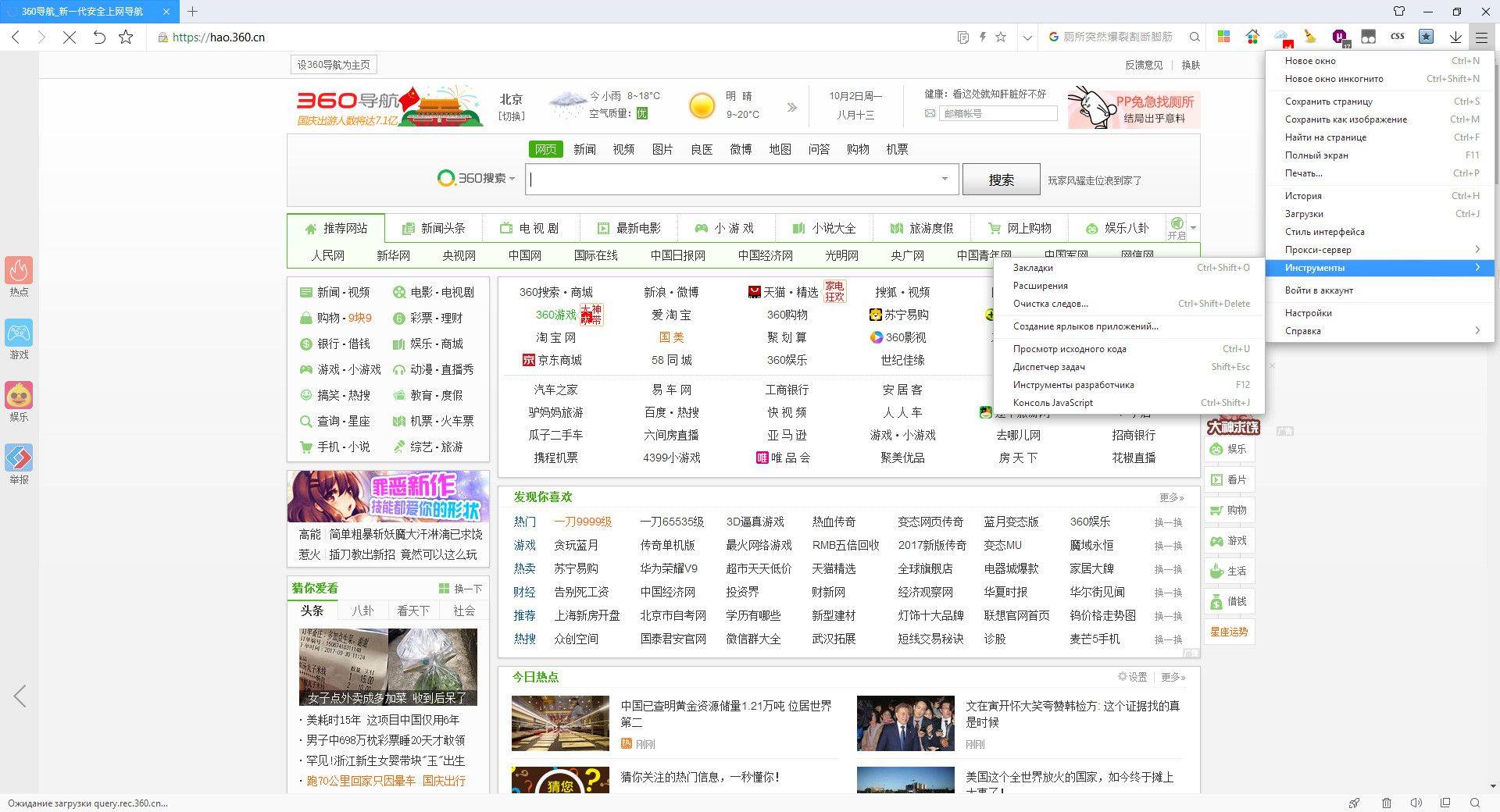
Task: Open a new tab with the plus button
Action: click(192, 11)
